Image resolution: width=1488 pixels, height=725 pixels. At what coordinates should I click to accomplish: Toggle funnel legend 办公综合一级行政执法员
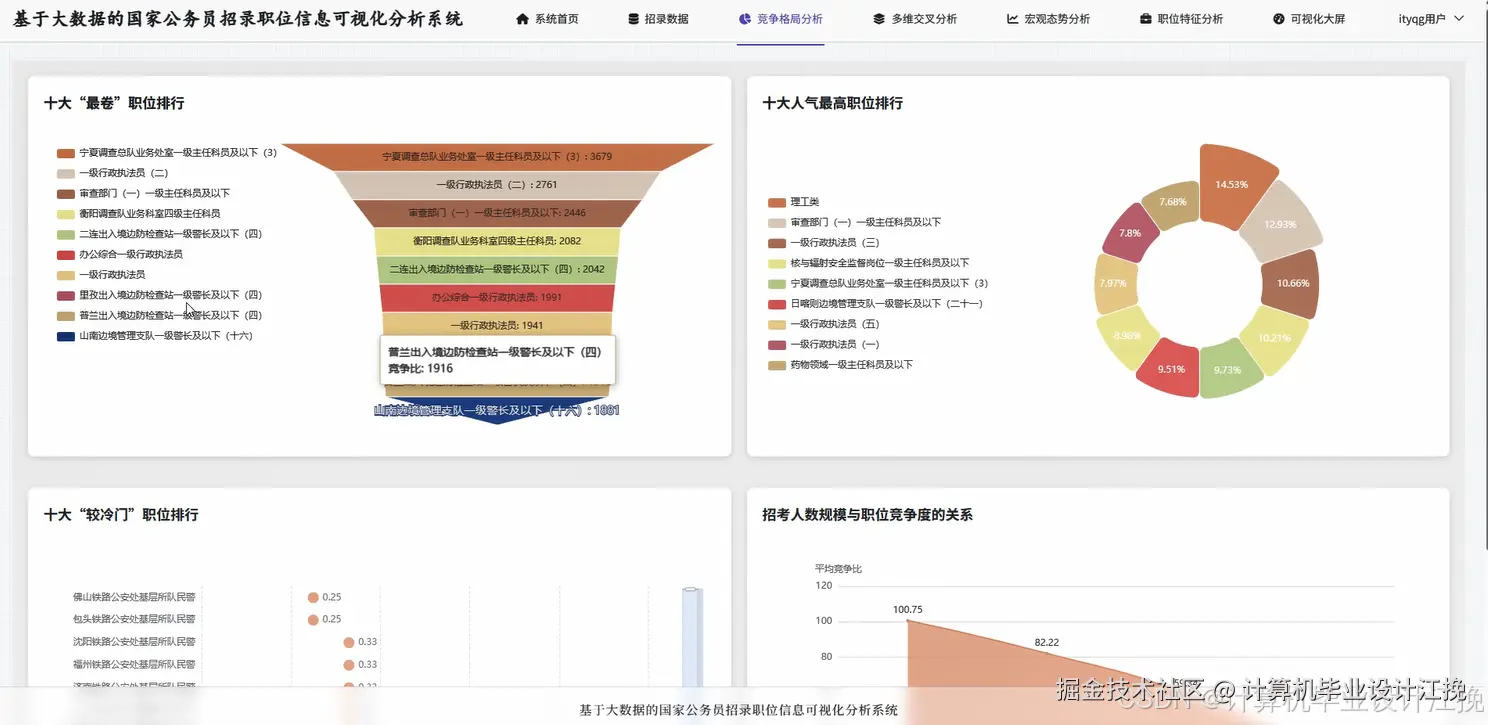pos(120,254)
